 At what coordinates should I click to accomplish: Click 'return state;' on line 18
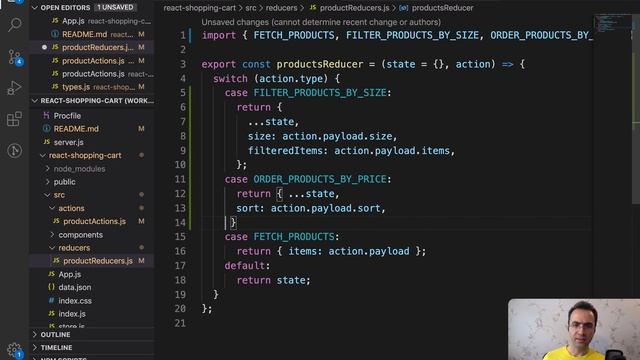pyautogui.click(x=273, y=280)
